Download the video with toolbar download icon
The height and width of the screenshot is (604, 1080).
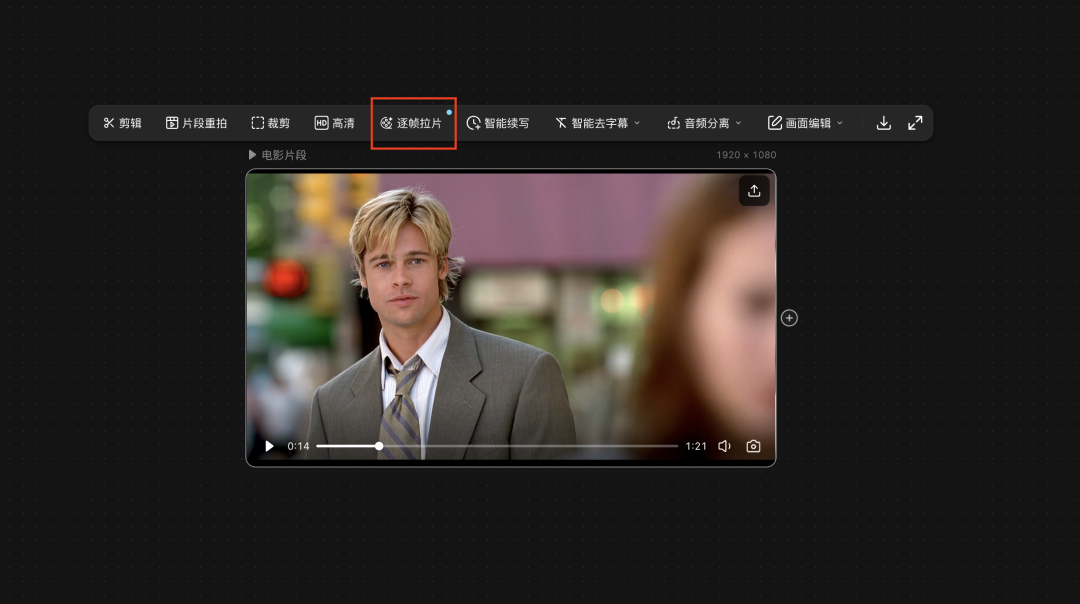coord(884,123)
